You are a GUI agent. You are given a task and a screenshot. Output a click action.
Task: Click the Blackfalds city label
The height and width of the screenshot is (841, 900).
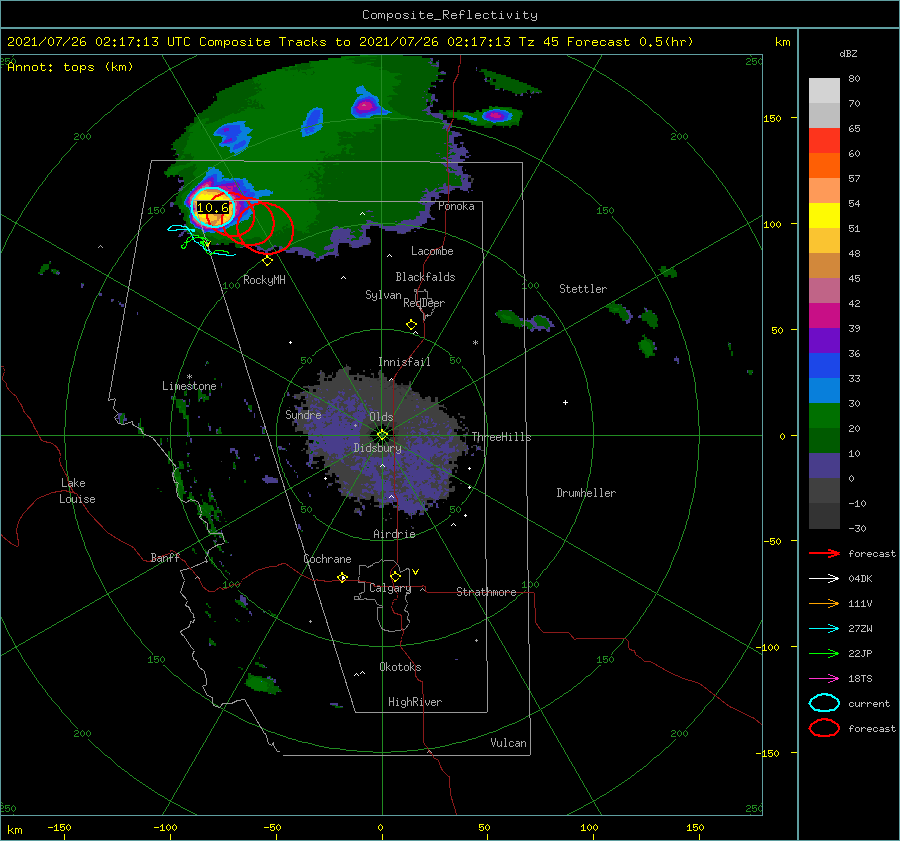pos(425,277)
